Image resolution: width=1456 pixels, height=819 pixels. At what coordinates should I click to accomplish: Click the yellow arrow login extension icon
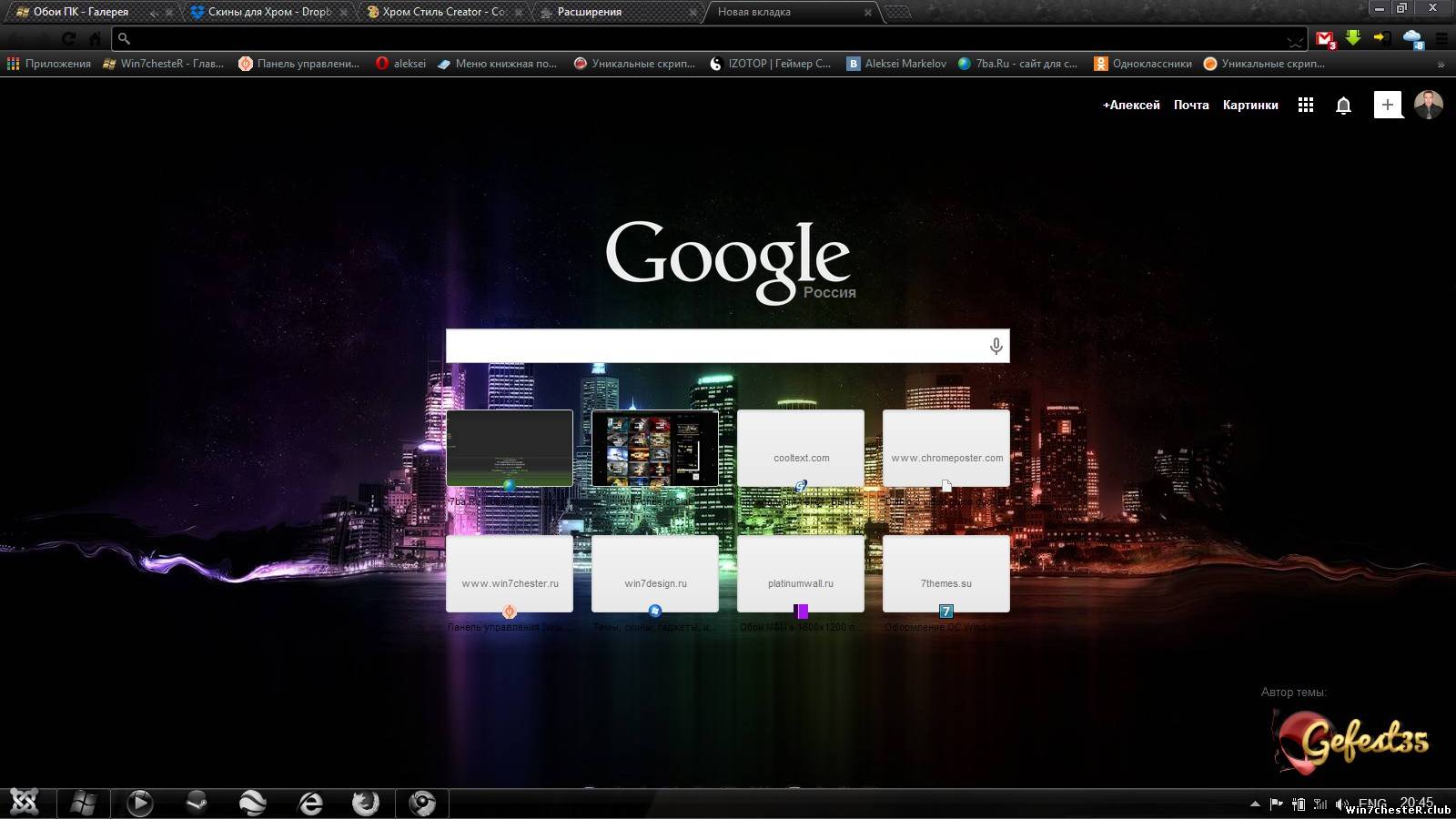click(x=1382, y=38)
